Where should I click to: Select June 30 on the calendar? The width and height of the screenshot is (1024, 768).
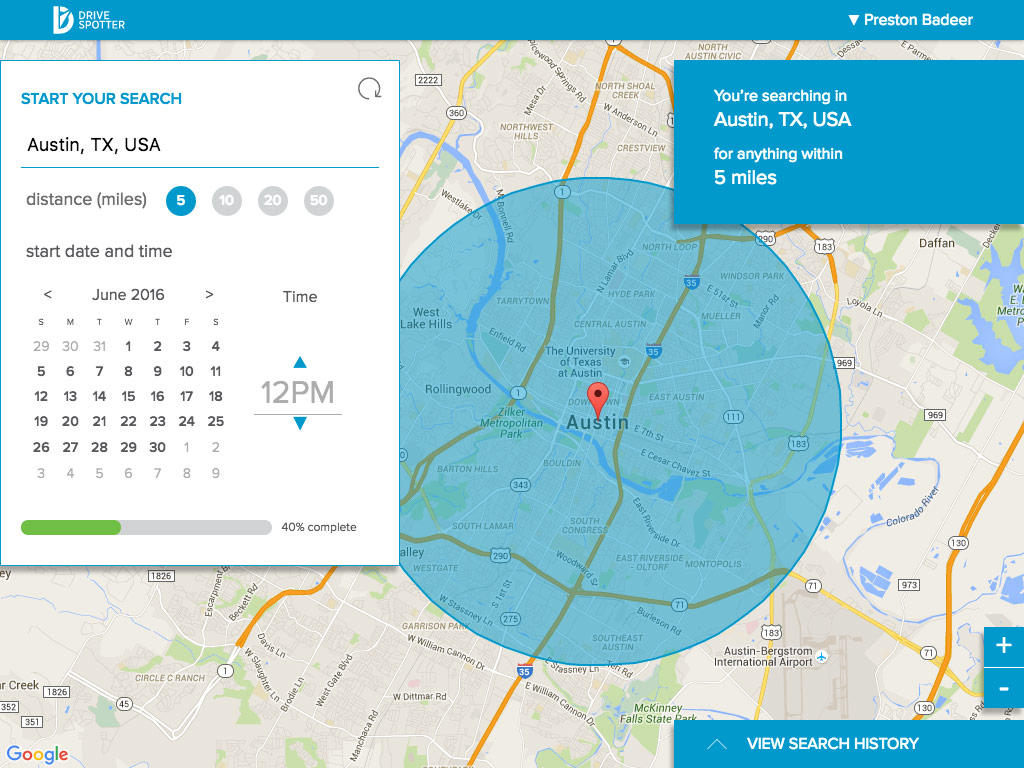157,447
